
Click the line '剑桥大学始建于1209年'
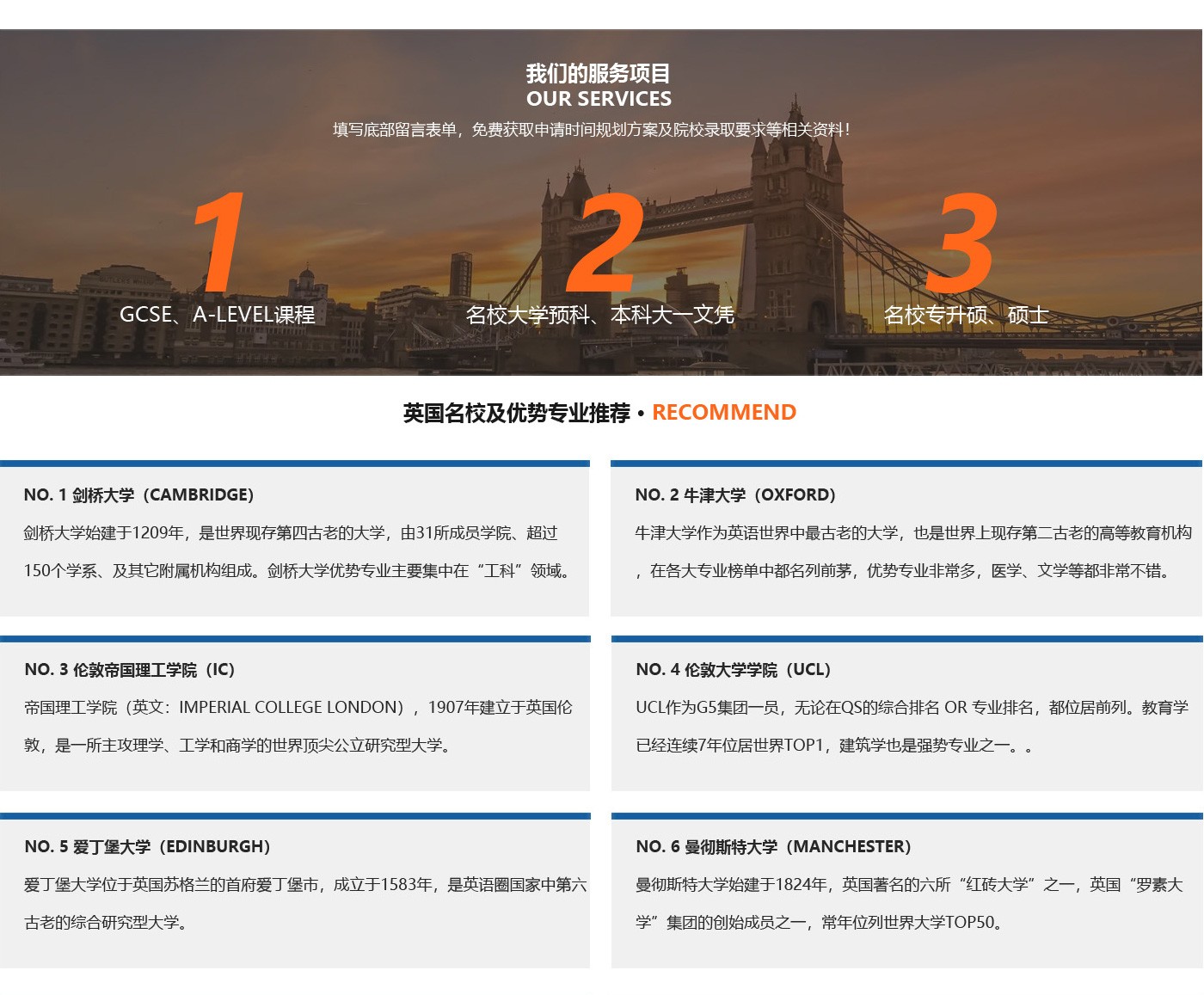pos(291,533)
